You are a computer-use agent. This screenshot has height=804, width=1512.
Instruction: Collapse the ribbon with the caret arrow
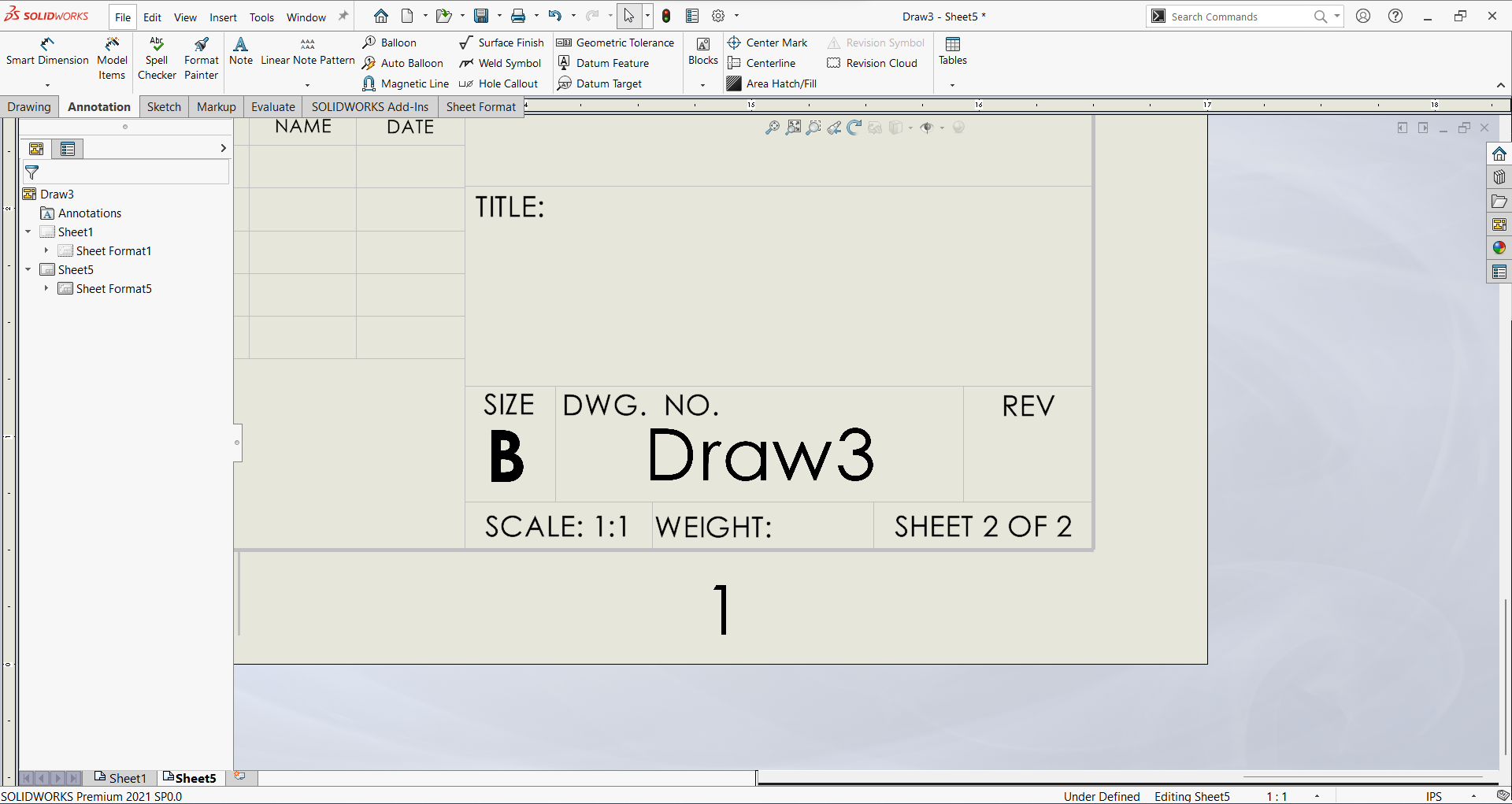click(1501, 85)
